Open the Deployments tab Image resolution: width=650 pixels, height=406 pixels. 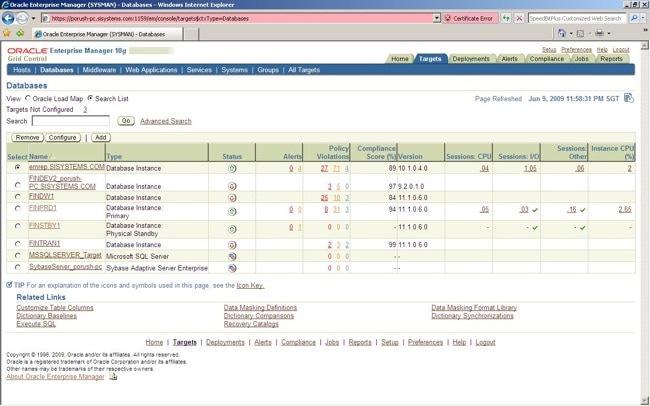point(471,59)
